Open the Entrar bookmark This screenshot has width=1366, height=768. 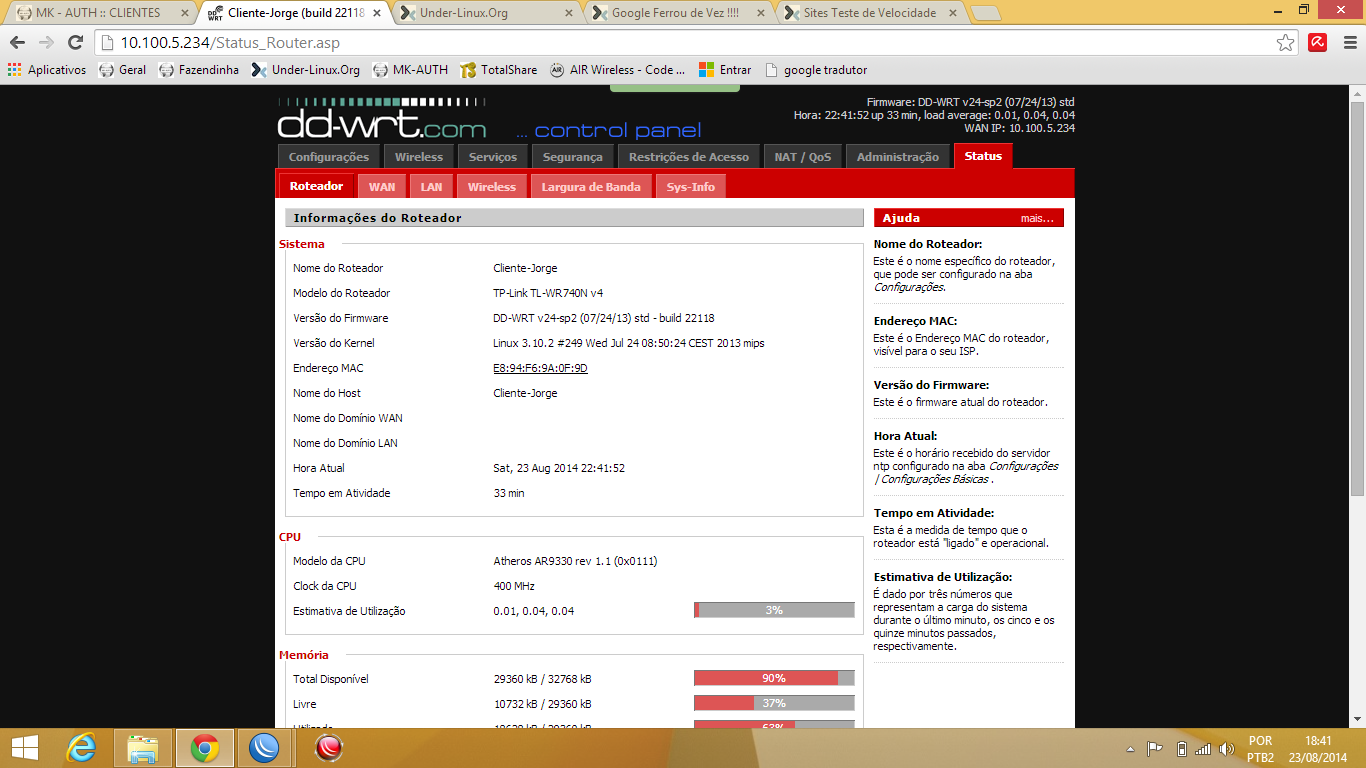click(x=725, y=70)
